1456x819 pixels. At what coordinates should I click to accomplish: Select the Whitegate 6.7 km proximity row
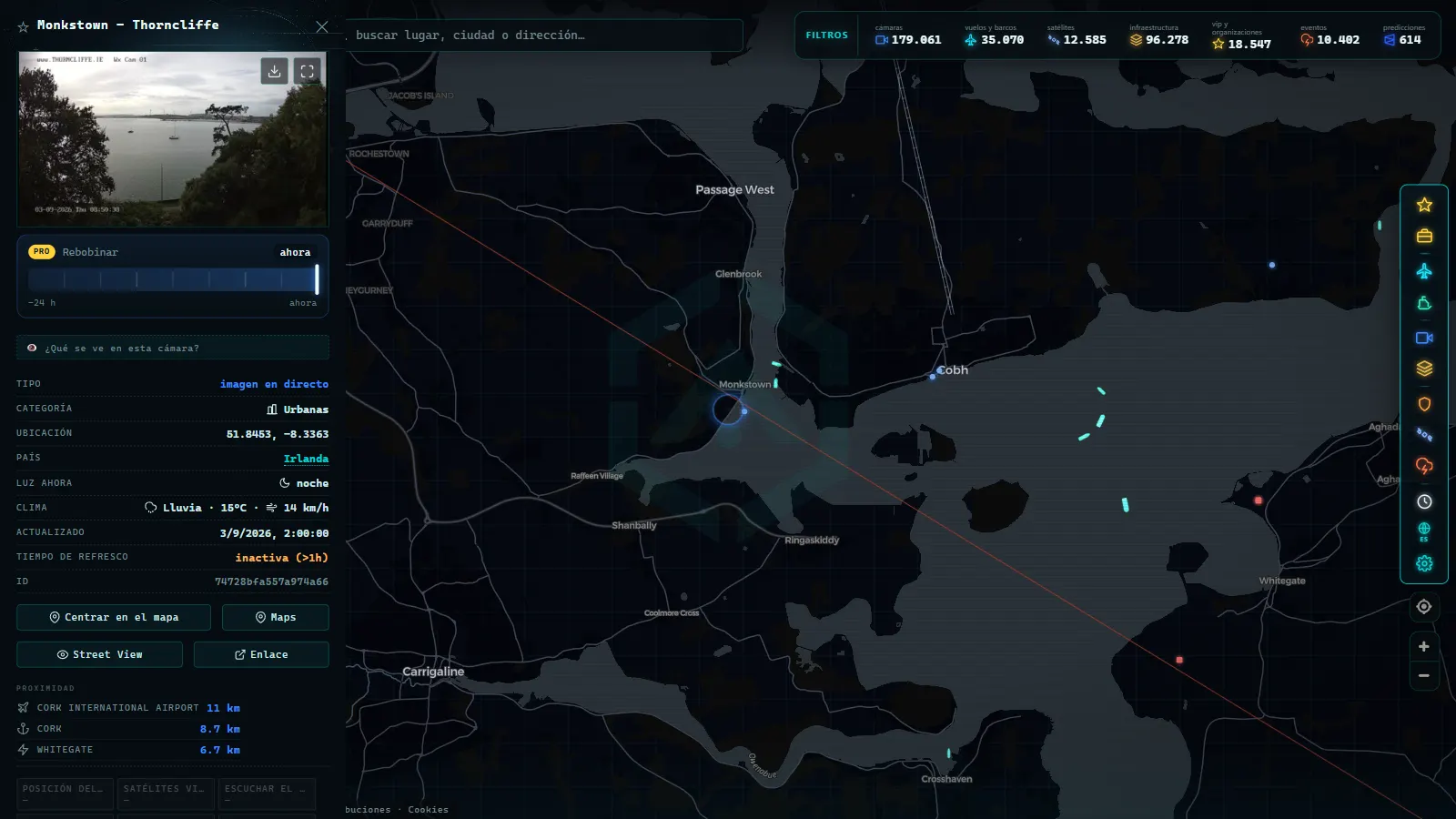click(x=128, y=750)
